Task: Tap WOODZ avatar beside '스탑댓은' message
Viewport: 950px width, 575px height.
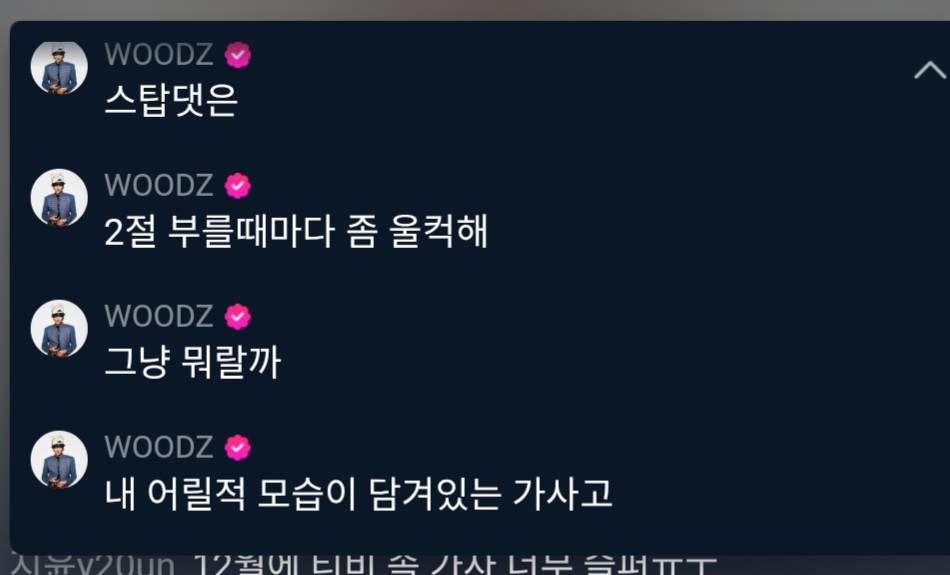Action: (59, 67)
